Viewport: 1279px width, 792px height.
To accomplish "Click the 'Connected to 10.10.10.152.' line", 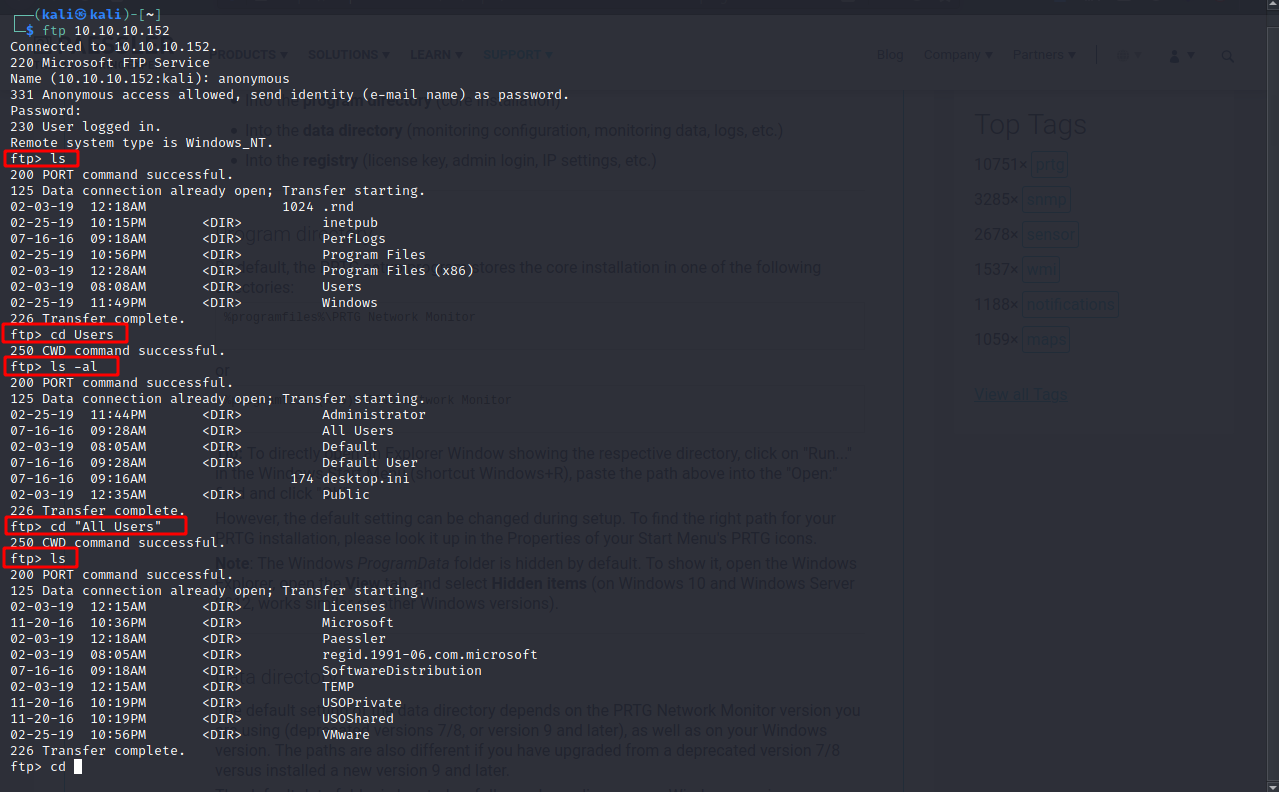I will 114,47.
